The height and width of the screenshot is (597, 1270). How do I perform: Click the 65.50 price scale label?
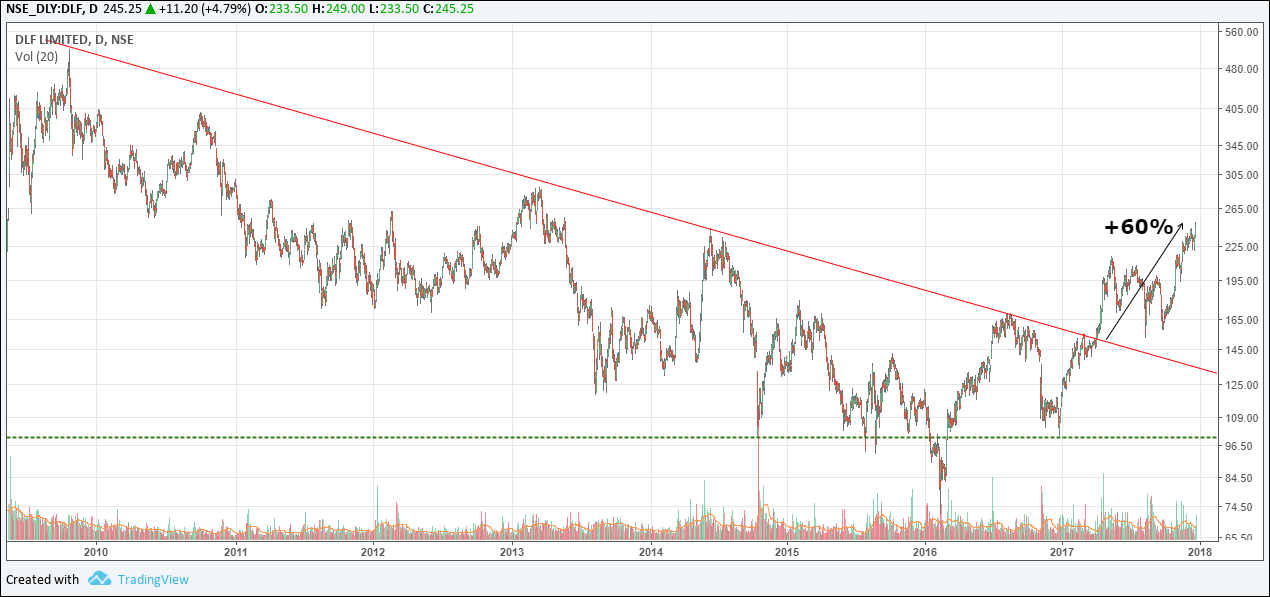pos(1237,538)
